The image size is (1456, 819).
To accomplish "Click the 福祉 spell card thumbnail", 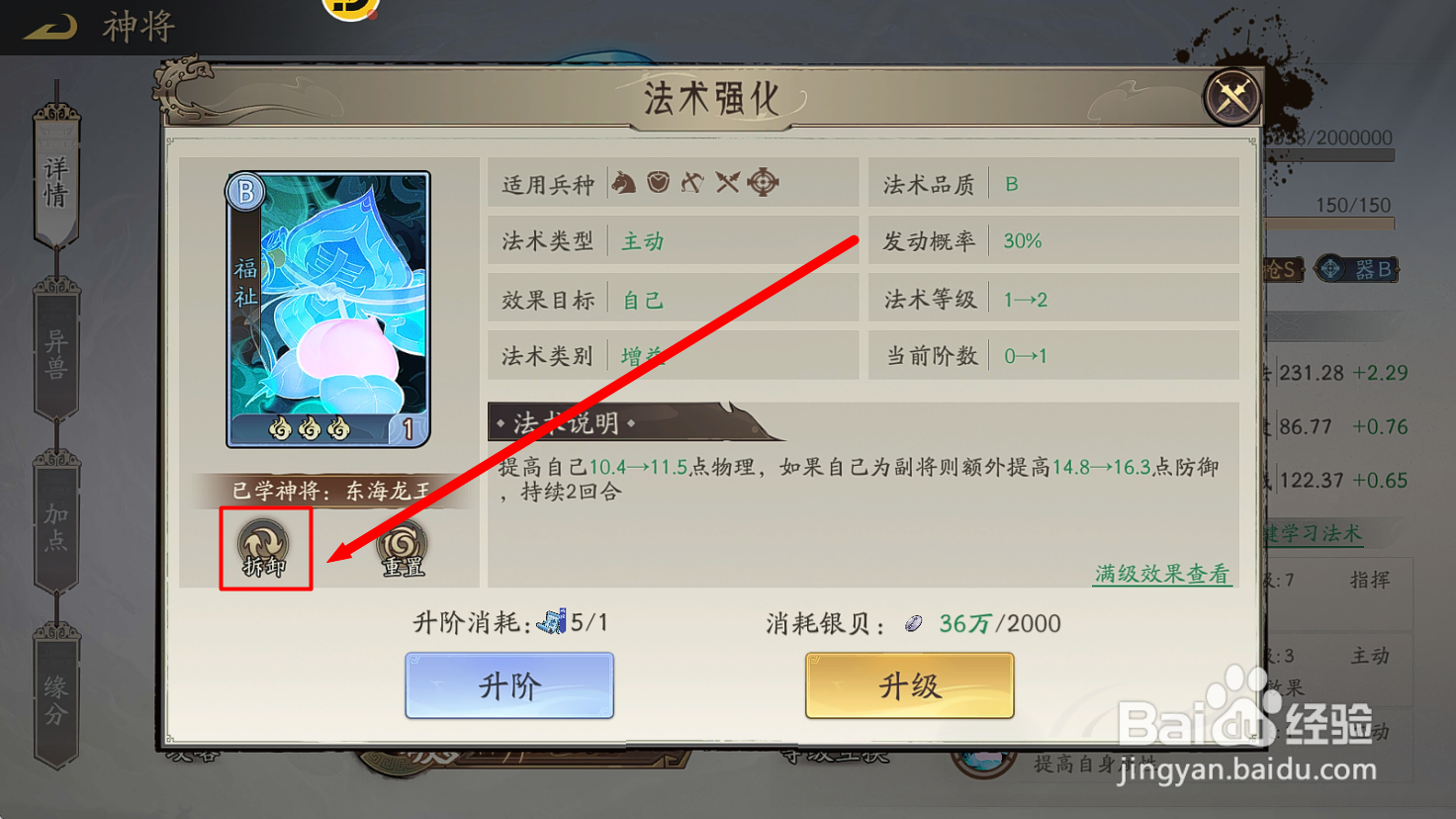I will point(328,310).
